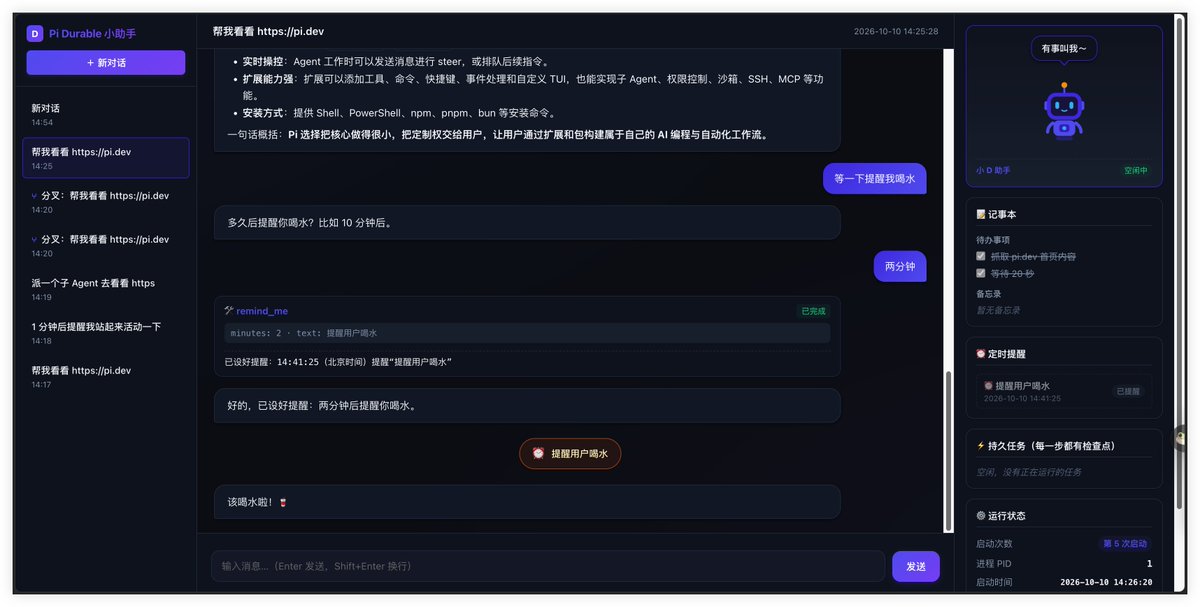Toggle the 抓取 pi.dev 首页内容 checkbox
This screenshot has height=607, width=1200.
(x=981, y=256)
